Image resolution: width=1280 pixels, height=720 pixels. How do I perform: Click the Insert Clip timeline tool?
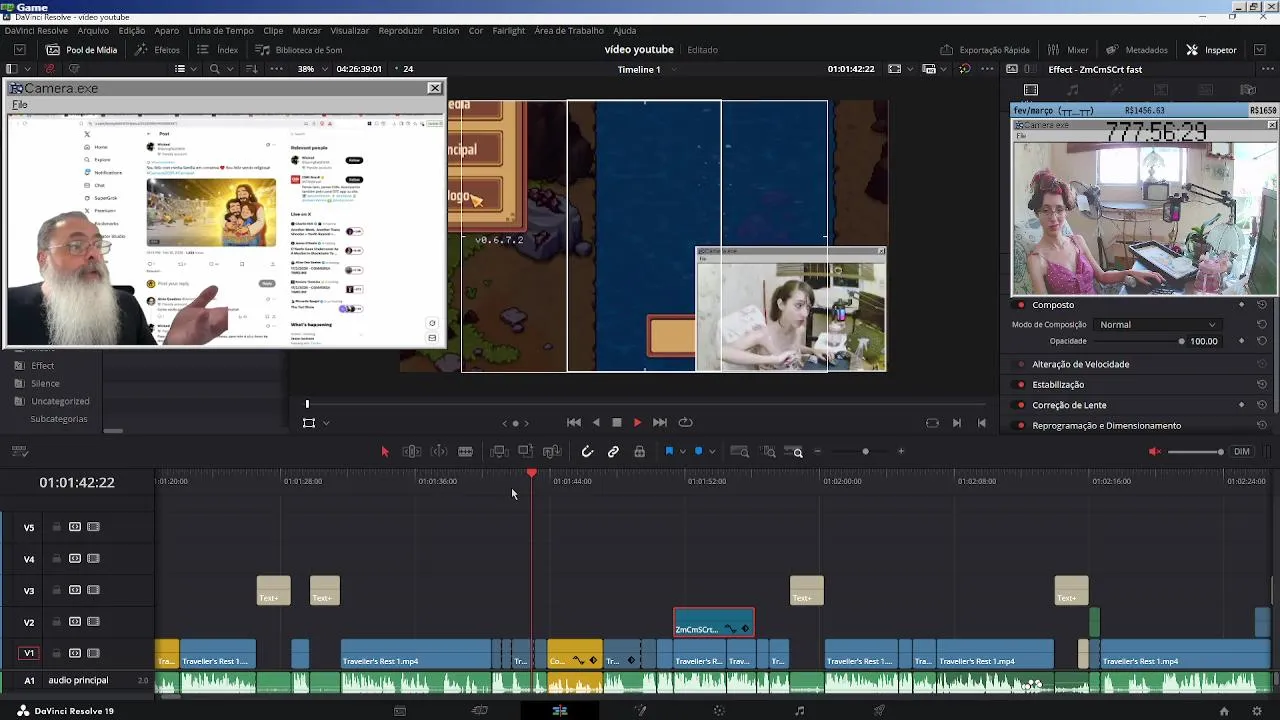499,452
